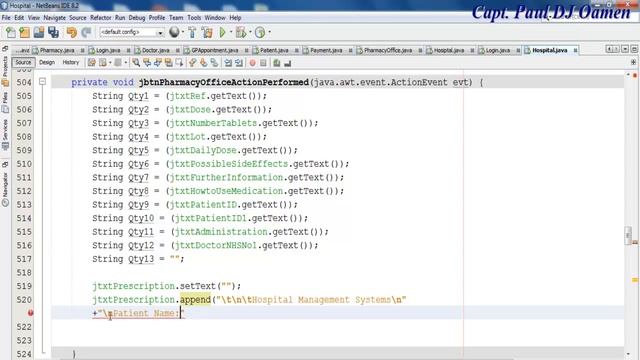Image resolution: width=640 pixels, height=360 pixels.
Task: Toggle Highlight Search icon in editor toolbar
Action: pos(168,63)
